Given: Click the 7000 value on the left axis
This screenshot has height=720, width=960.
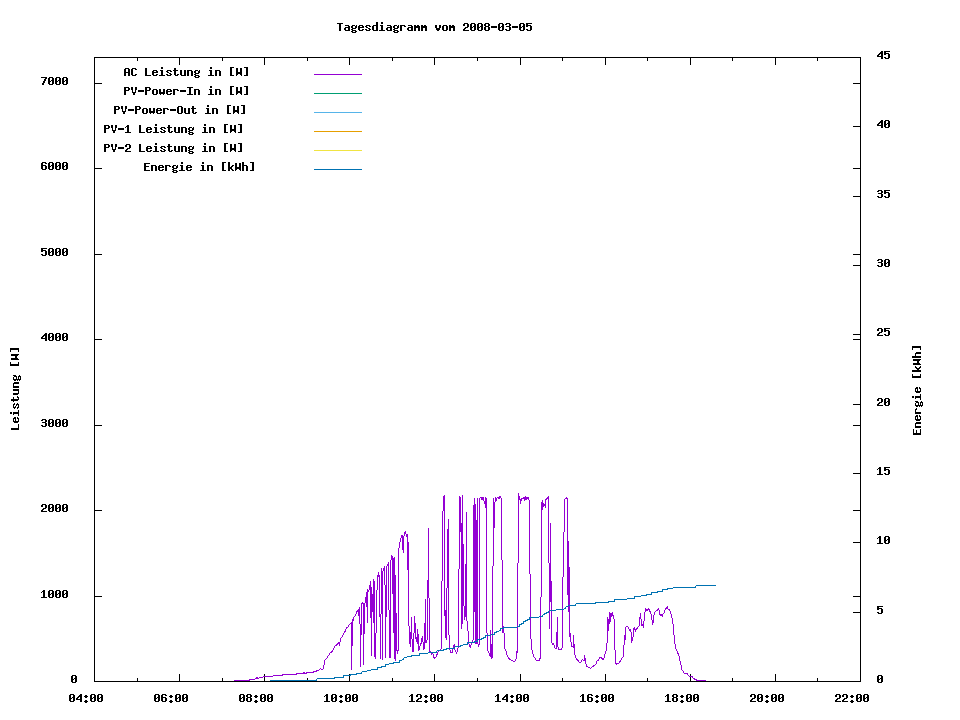Looking at the screenshot, I should (53, 81).
